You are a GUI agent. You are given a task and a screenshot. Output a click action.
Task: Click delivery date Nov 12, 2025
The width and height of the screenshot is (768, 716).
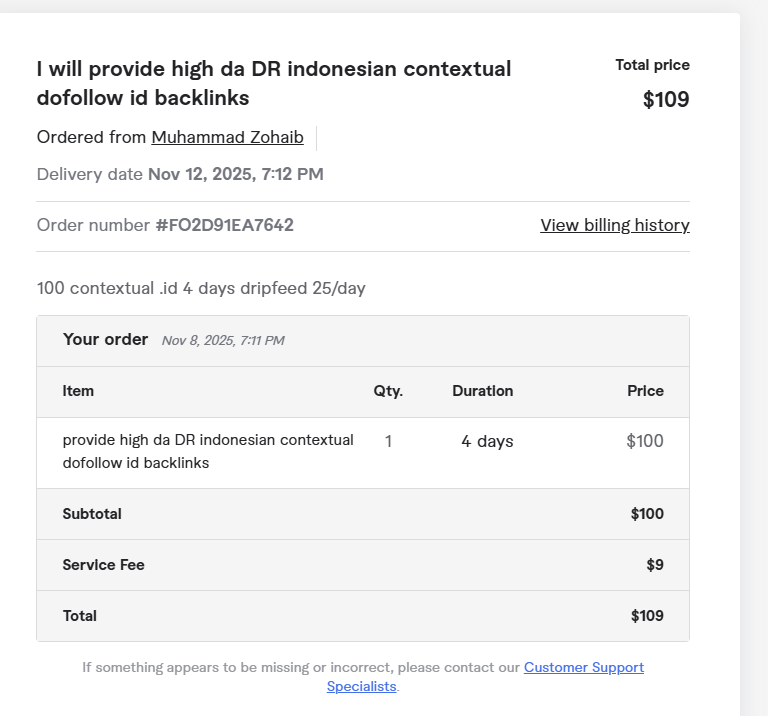235,175
